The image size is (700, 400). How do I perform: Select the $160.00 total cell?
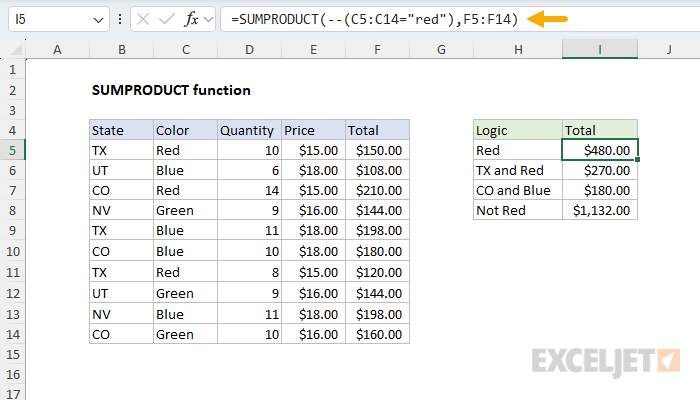click(x=377, y=334)
